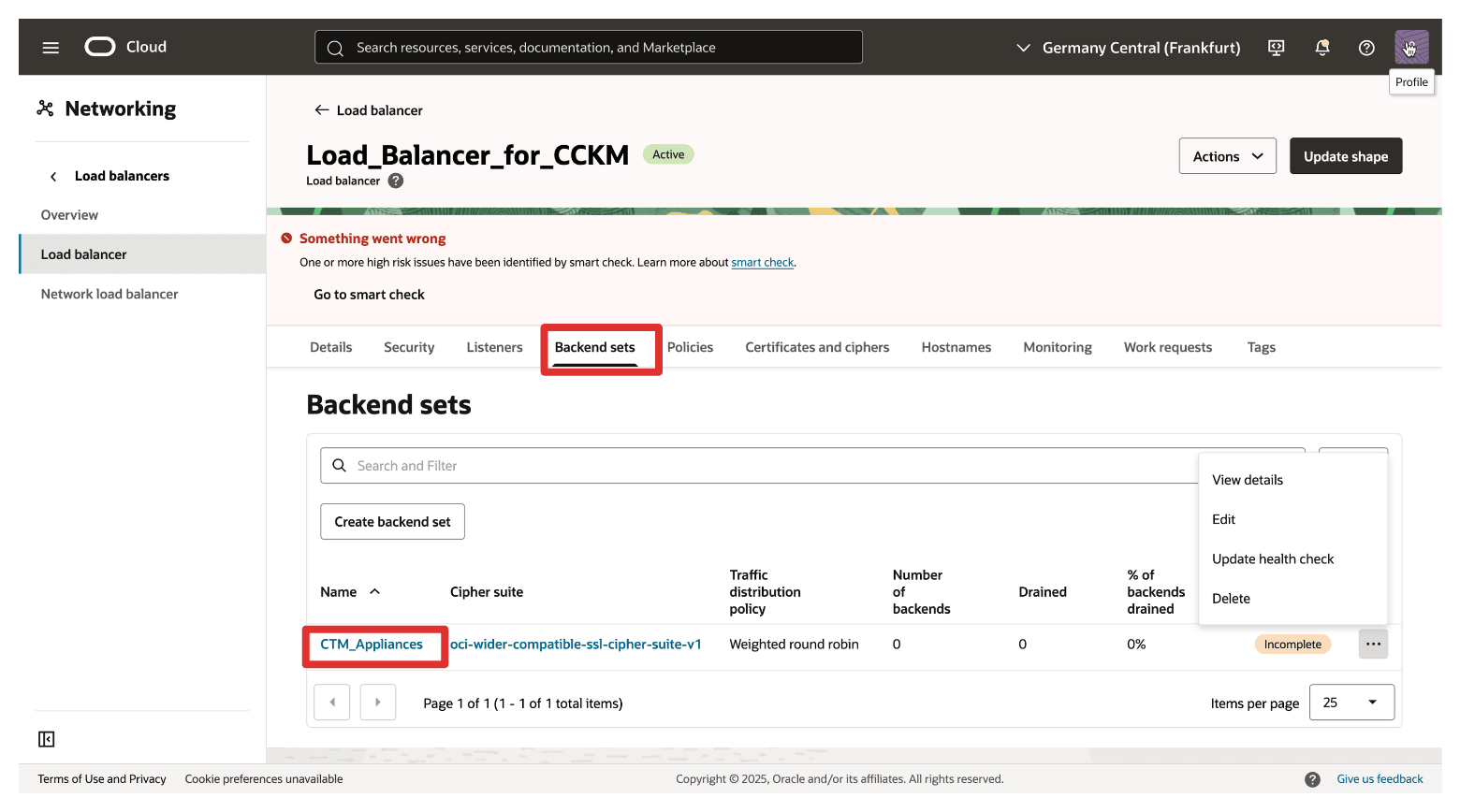1460x812 pixels.
Task: Click the back arrow to Load balancer
Action: tap(322, 110)
